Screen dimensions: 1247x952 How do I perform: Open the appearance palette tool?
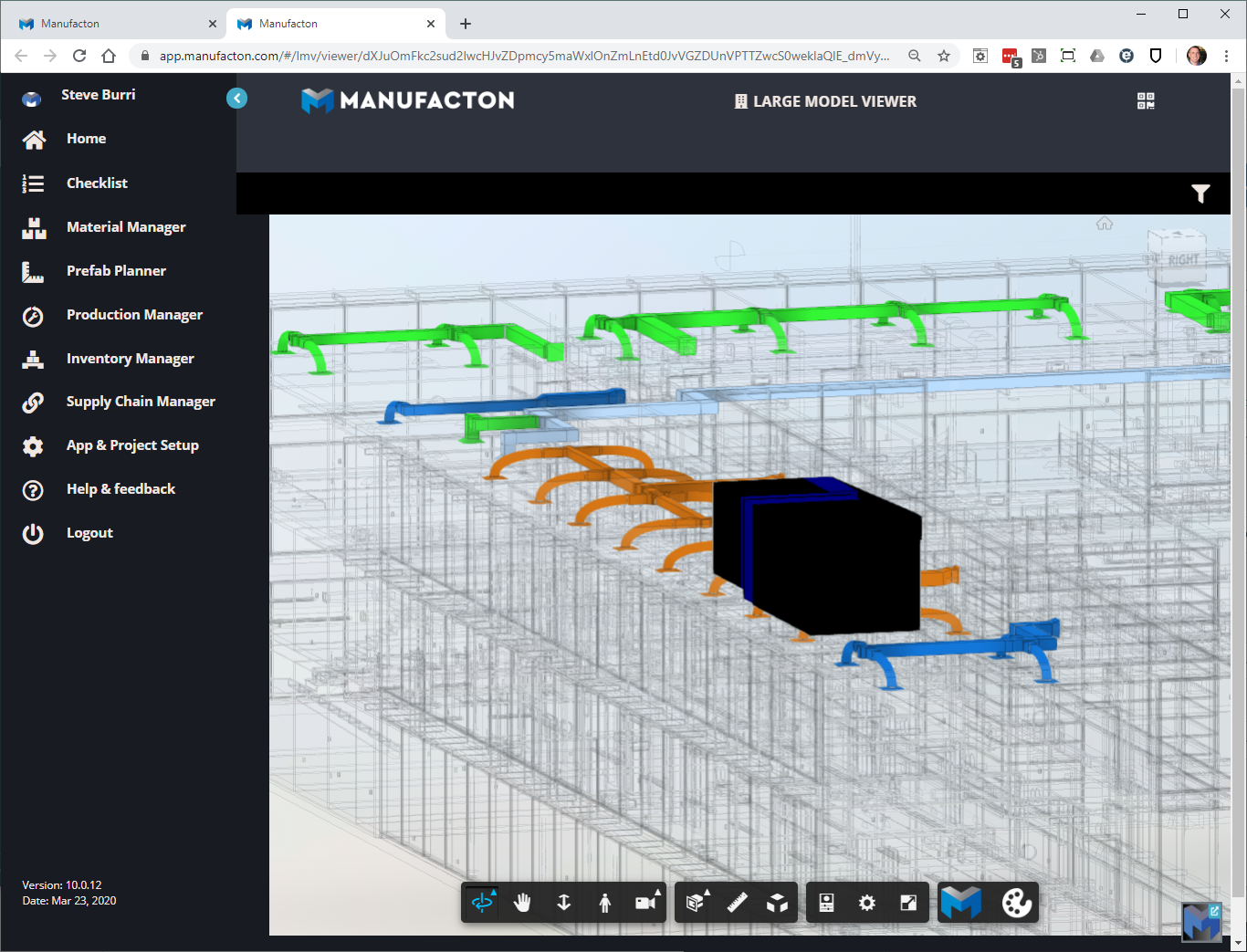[x=1016, y=903]
